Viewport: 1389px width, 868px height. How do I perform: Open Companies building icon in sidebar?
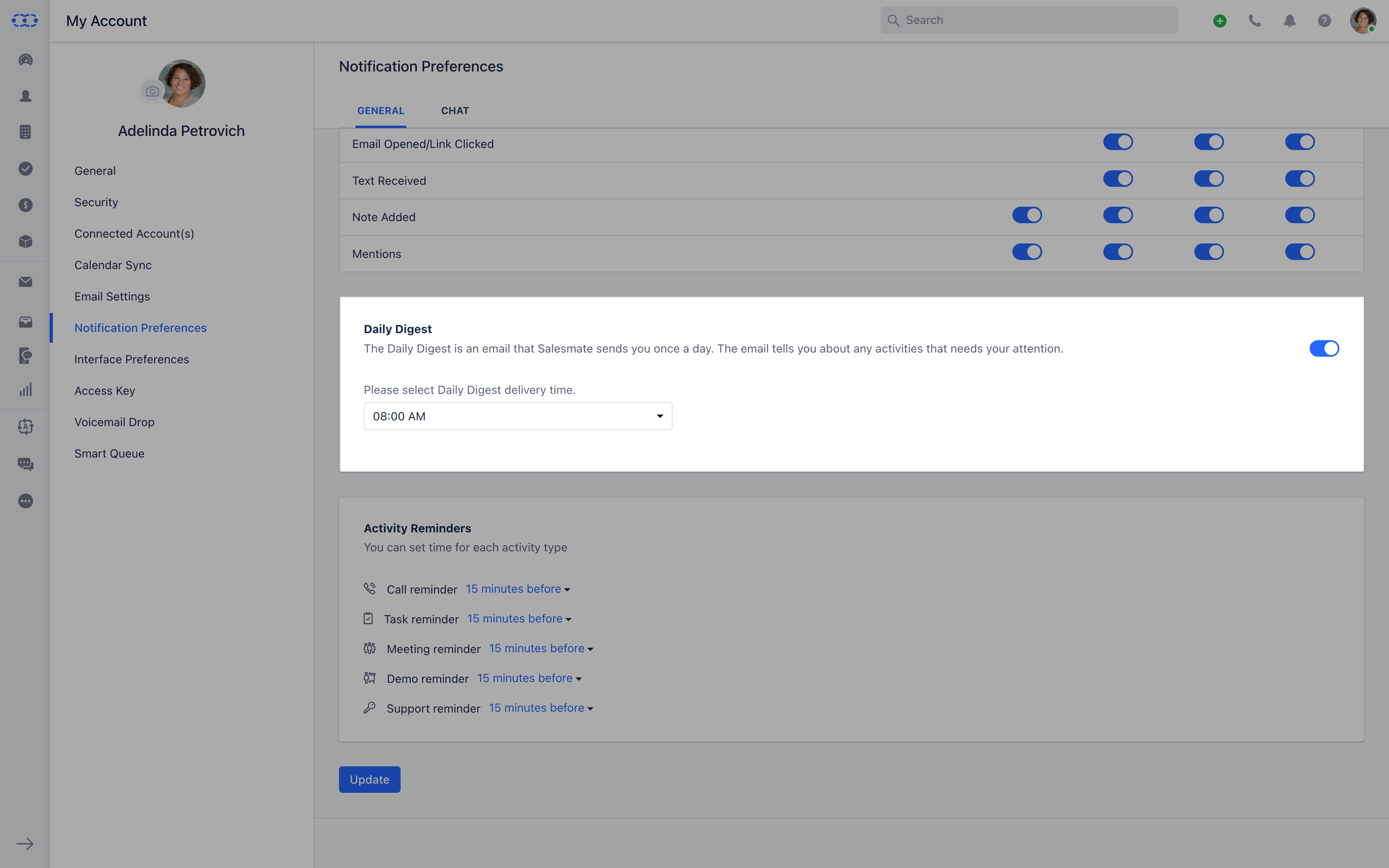click(25, 132)
